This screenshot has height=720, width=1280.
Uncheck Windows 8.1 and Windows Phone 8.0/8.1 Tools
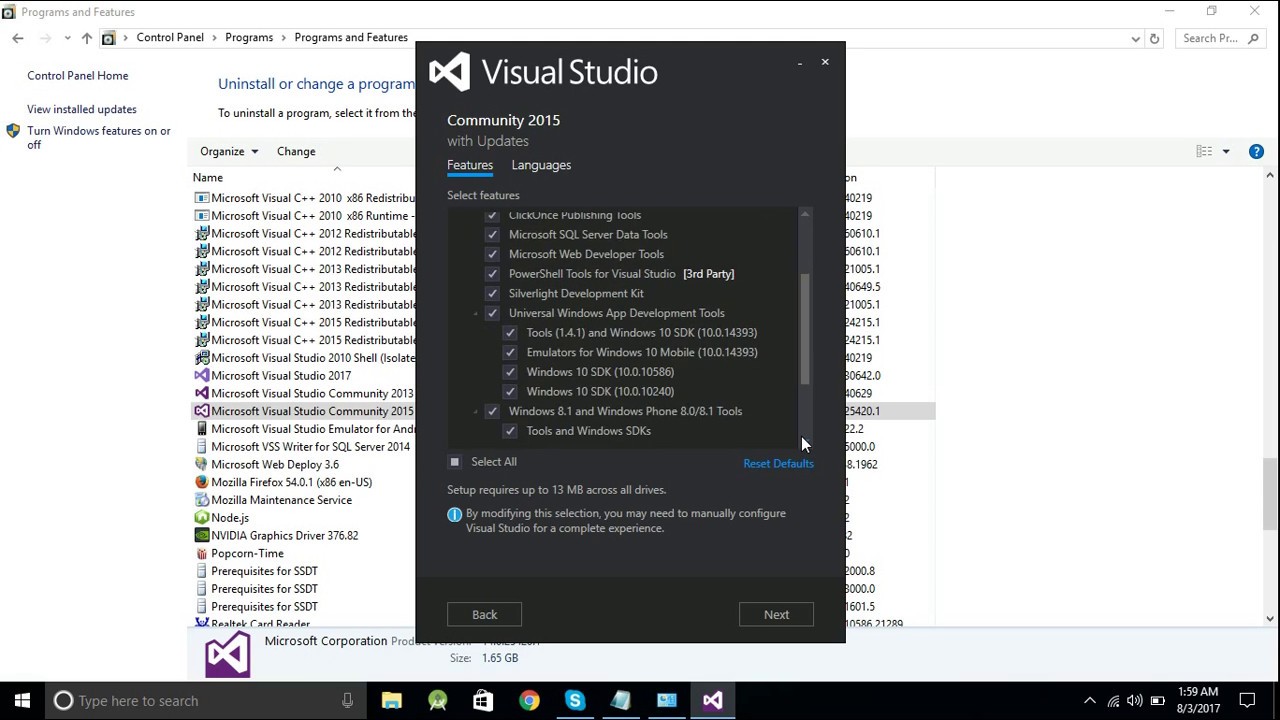click(x=492, y=411)
